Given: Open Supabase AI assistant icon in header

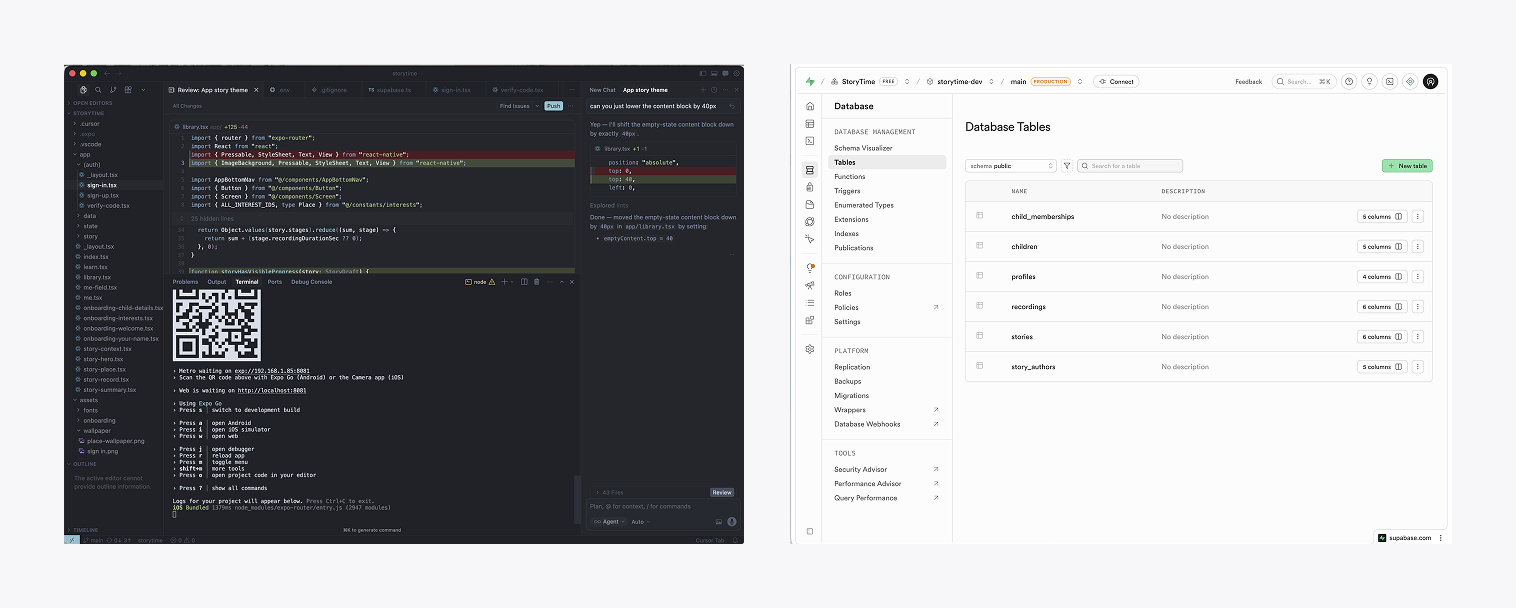Looking at the screenshot, I should coord(1410,82).
